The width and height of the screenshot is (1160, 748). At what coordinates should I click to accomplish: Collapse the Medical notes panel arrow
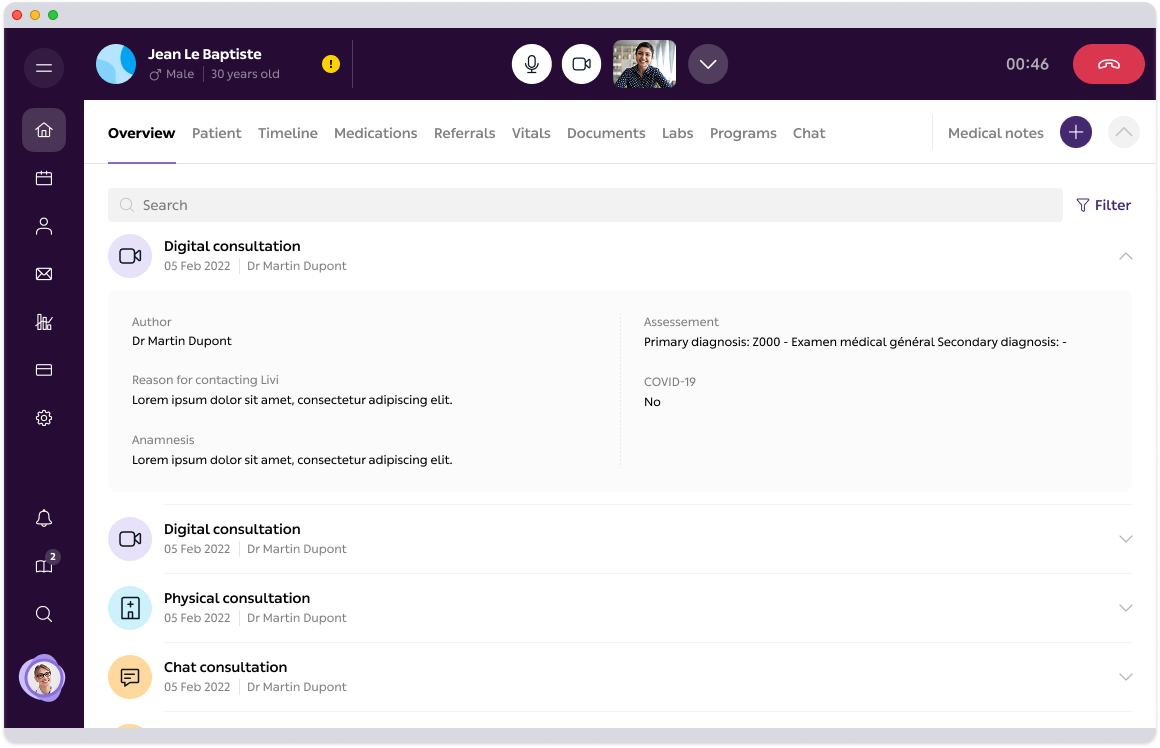[x=1124, y=132]
